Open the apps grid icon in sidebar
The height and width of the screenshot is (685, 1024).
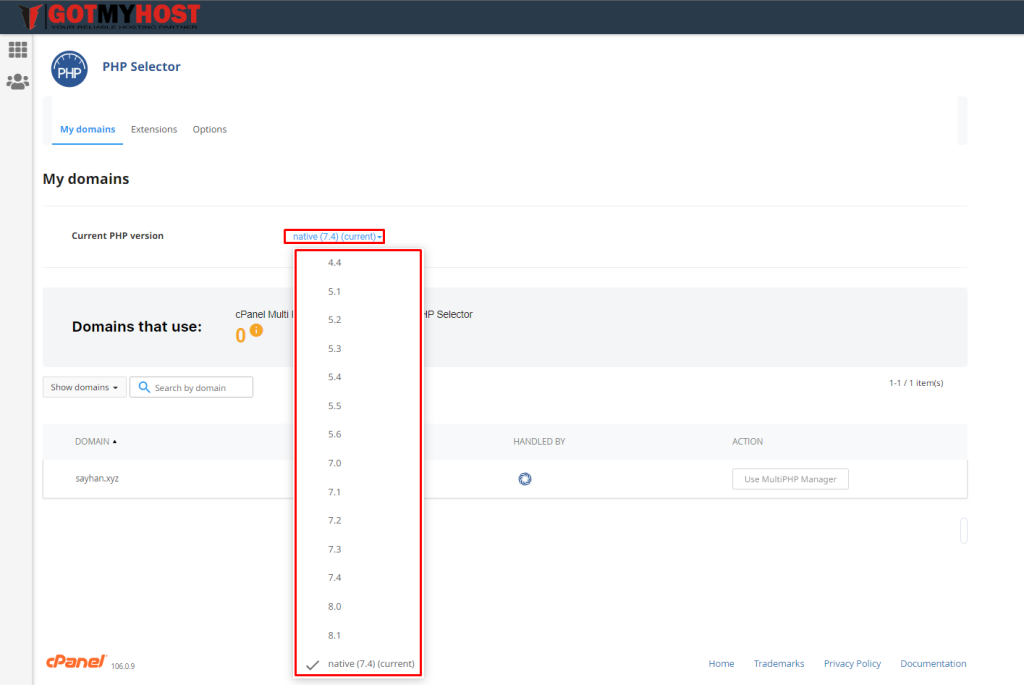click(17, 50)
